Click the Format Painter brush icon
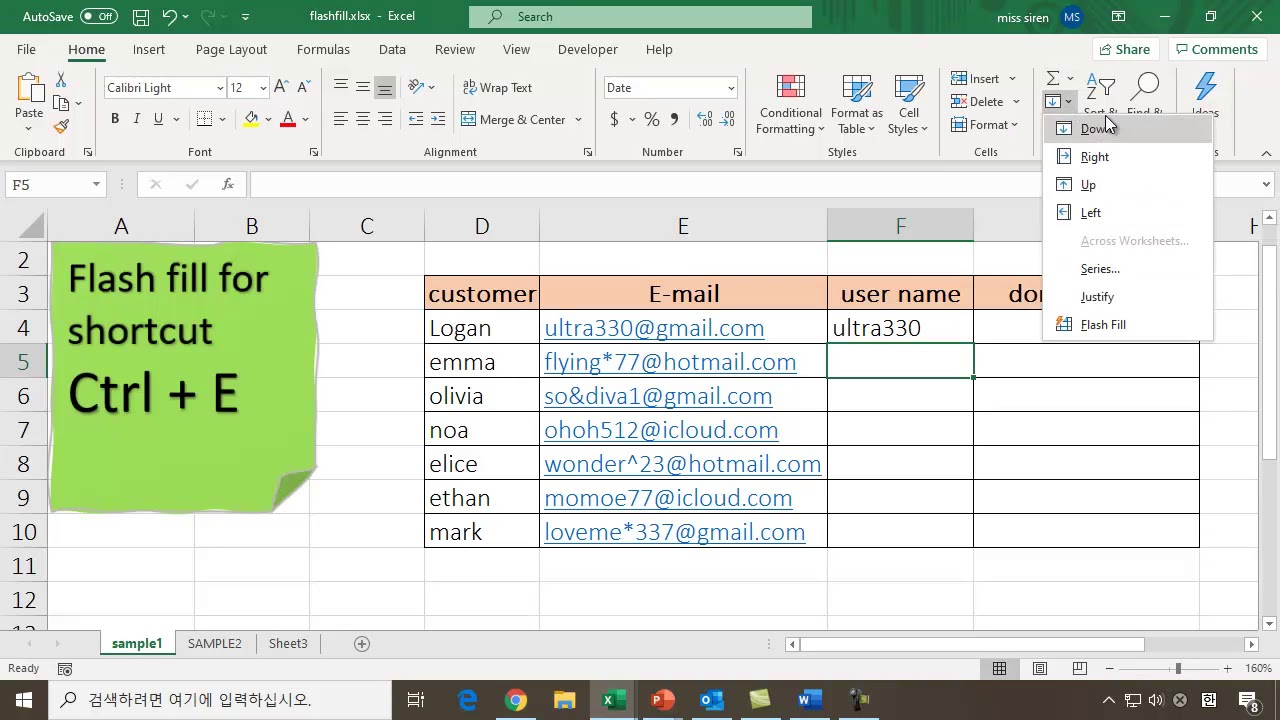This screenshot has height=720, width=1280. pyautogui.click(x=61, y=127)
